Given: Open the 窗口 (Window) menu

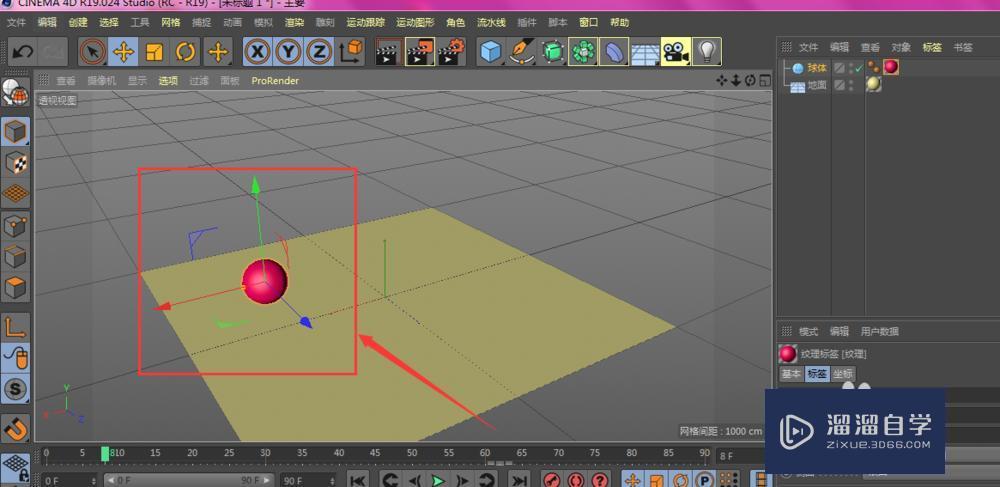Looking at the screenshot, I should [589, 22].
